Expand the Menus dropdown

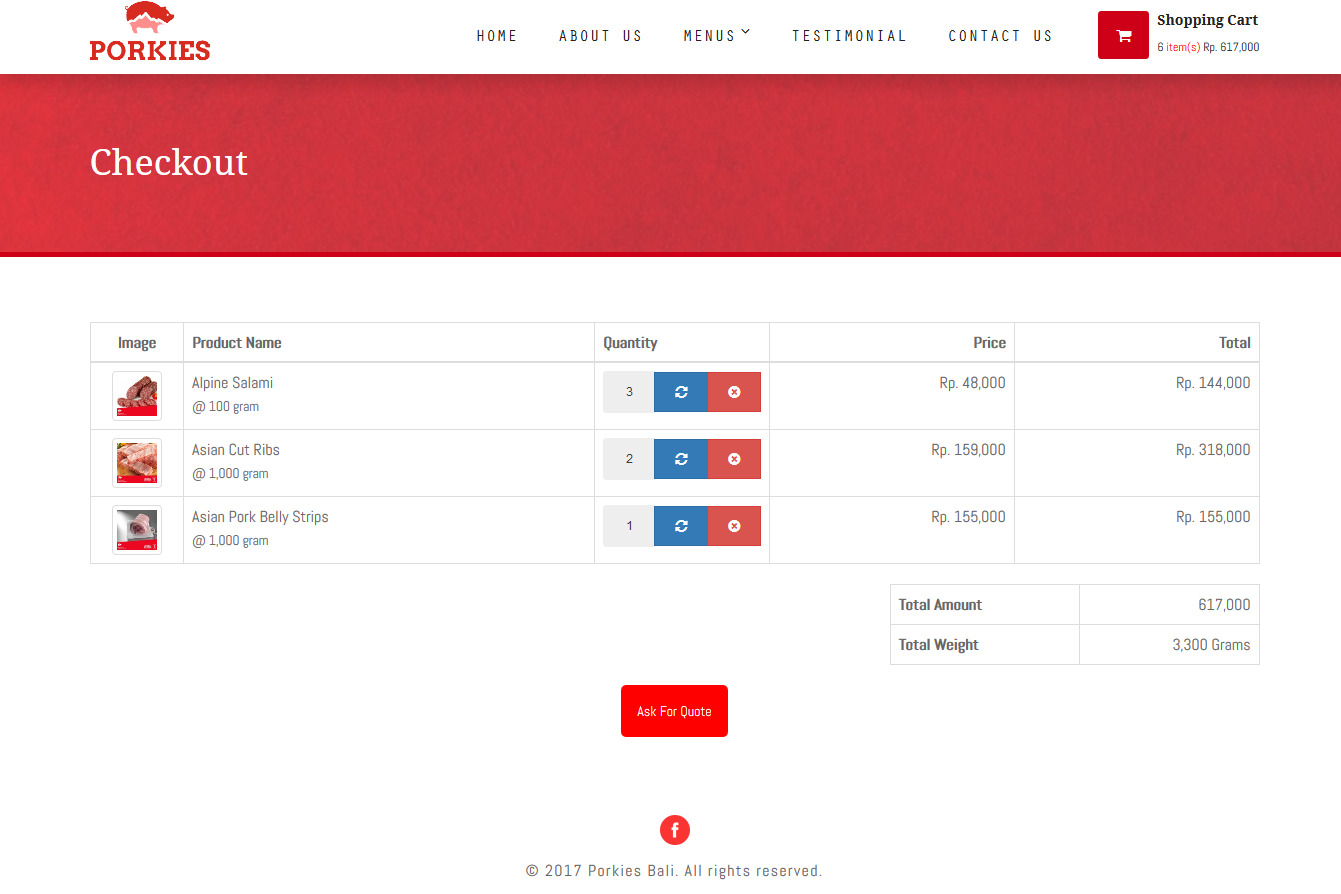coord(716,36)
